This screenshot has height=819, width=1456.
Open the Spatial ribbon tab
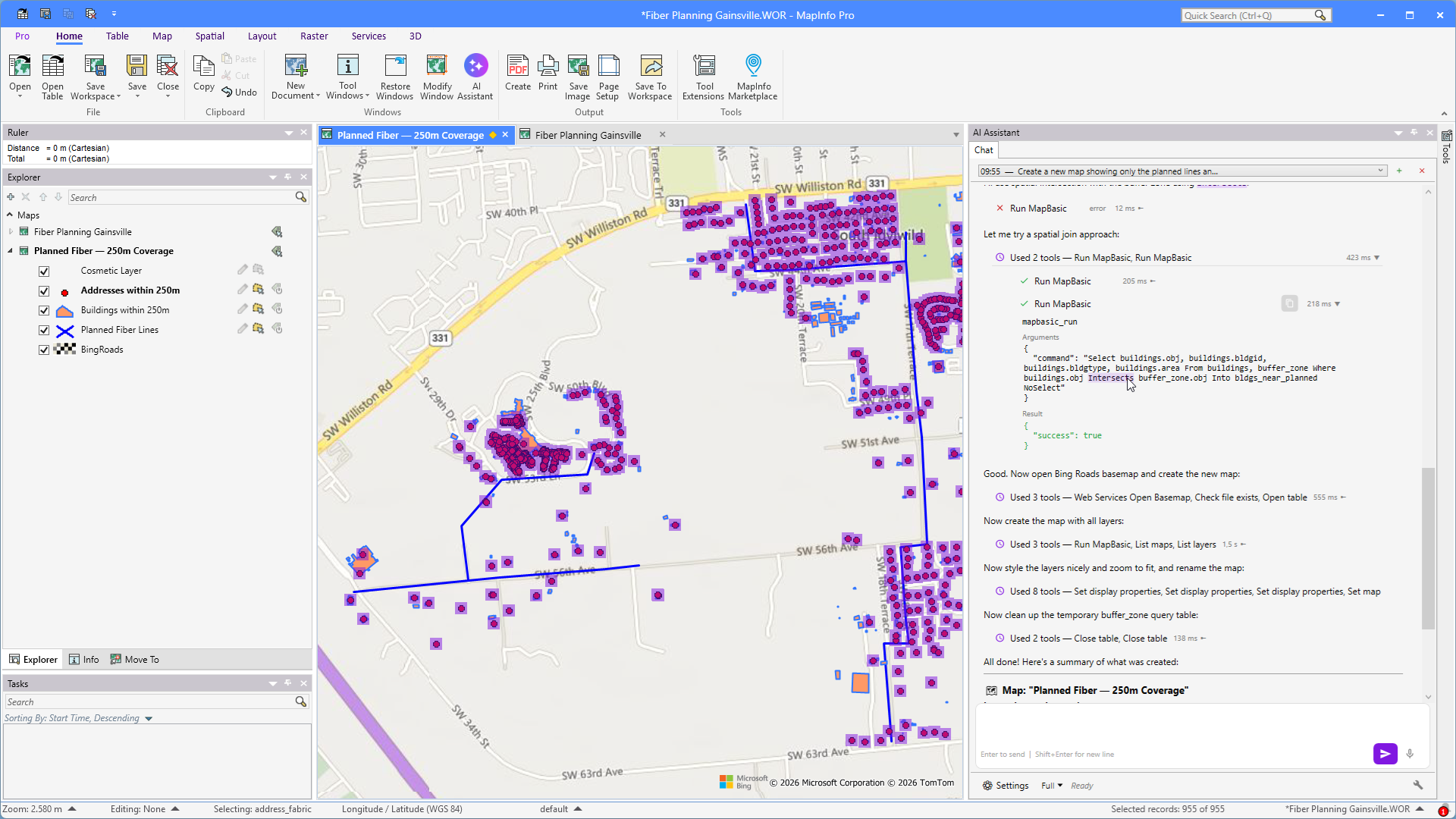click(209, 36)
